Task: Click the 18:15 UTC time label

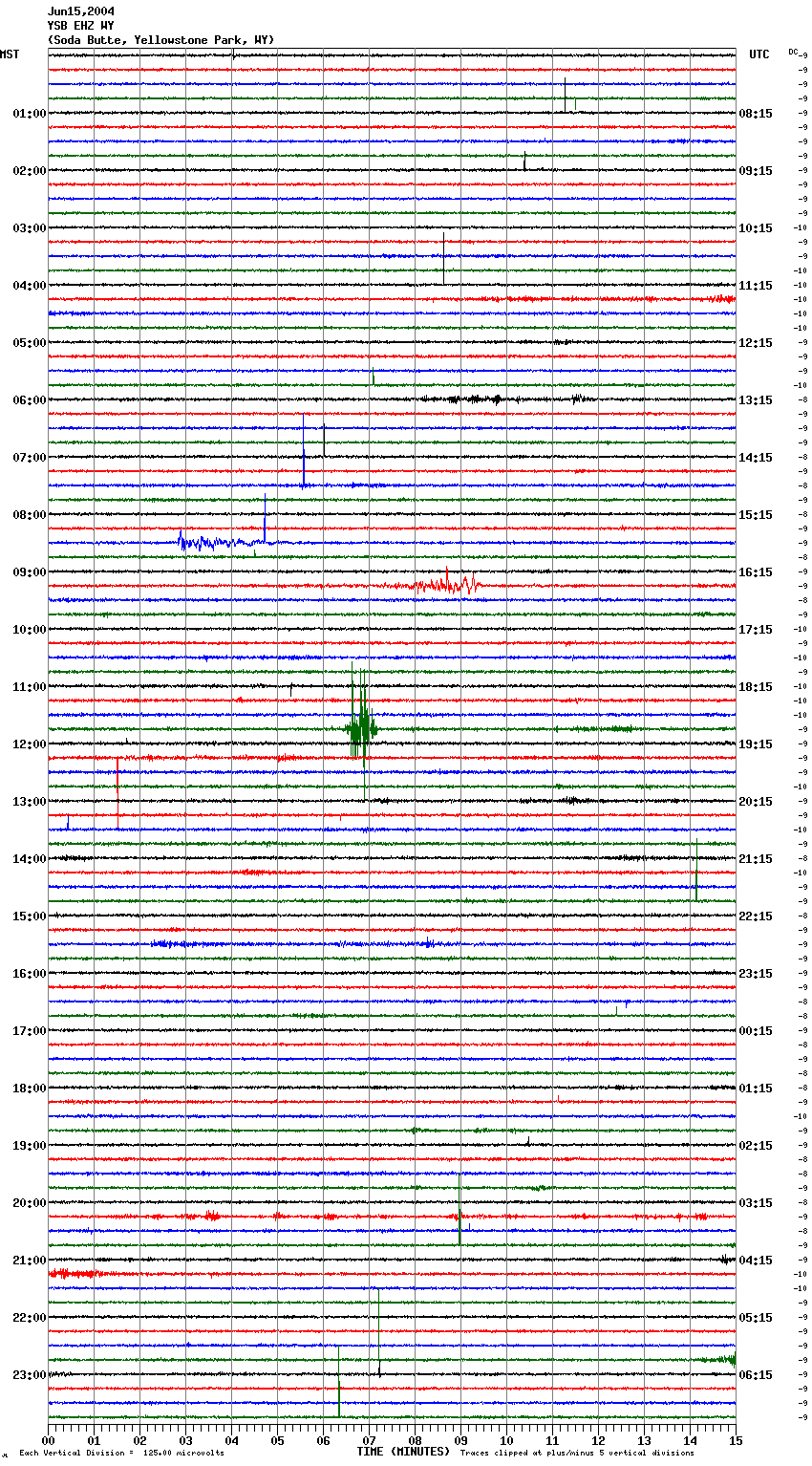Action: tap(756, 687)
